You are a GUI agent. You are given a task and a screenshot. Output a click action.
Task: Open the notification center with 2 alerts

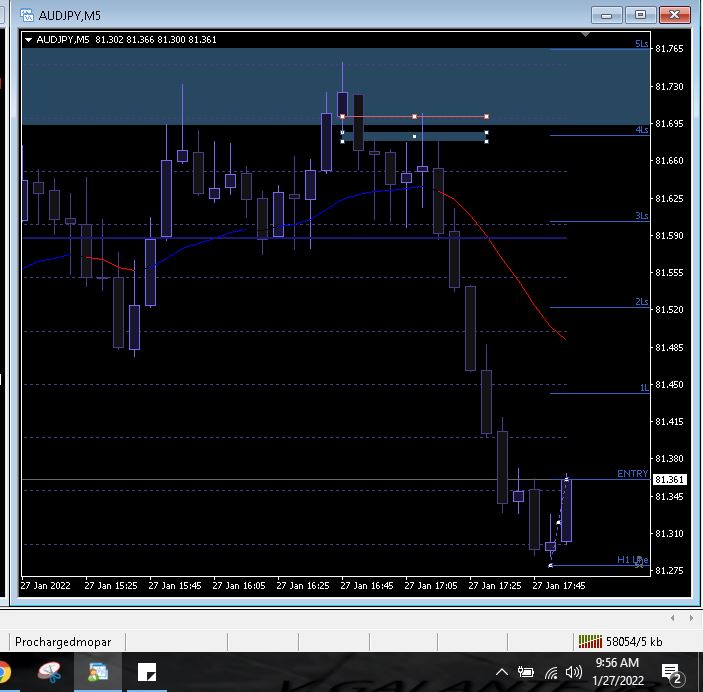(x=672, y=673)
